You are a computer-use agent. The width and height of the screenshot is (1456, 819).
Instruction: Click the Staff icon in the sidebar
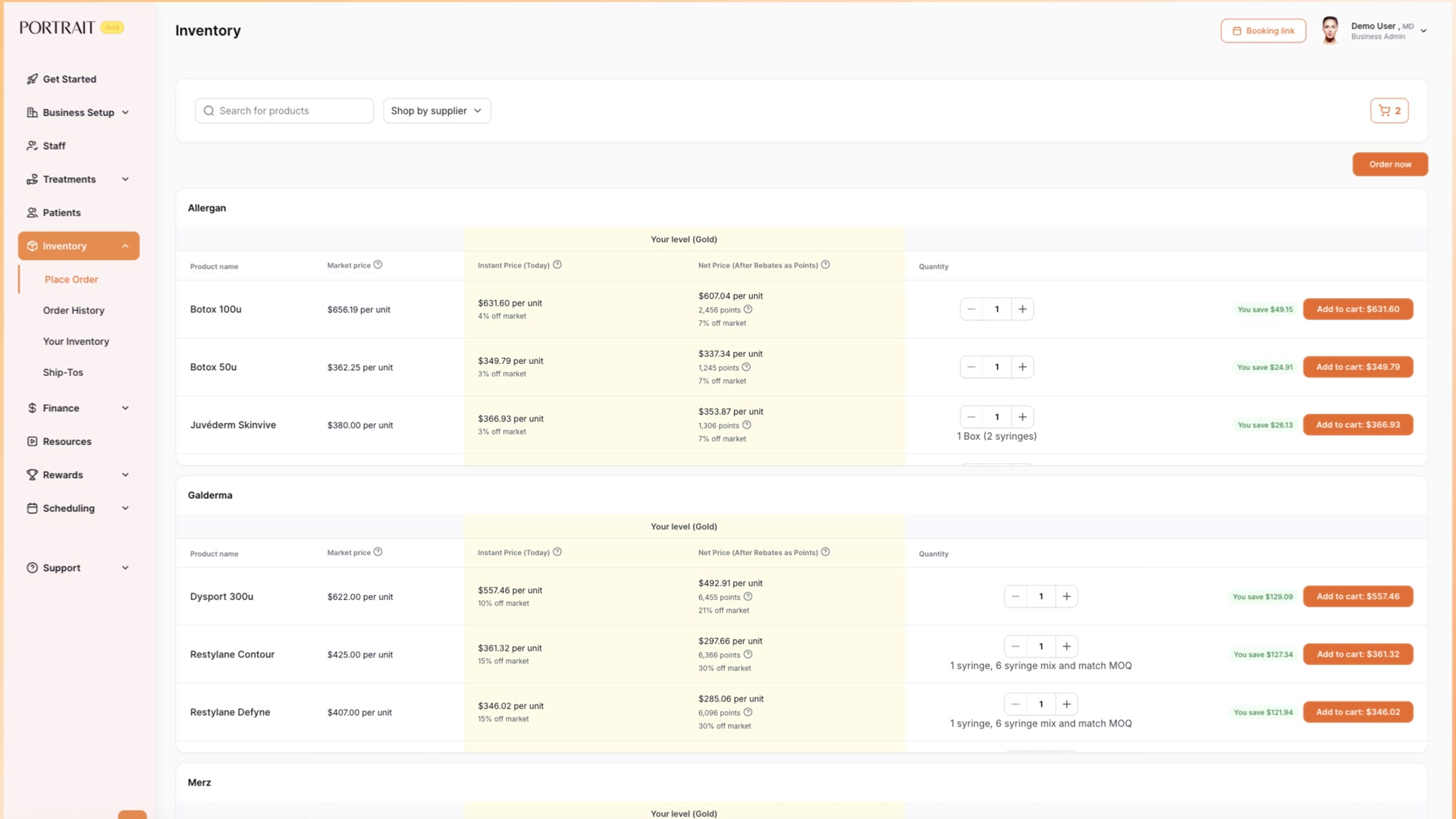[x=32, y=146]
